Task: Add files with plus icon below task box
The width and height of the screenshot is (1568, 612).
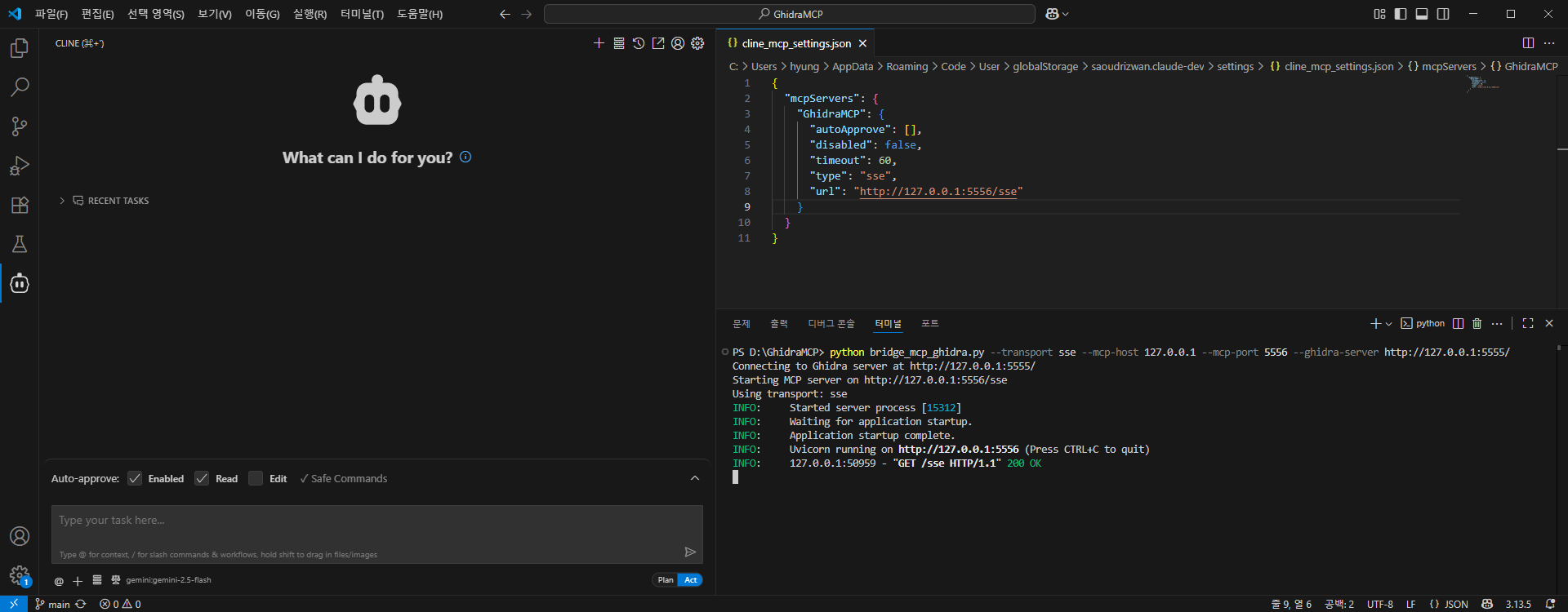Action: [78, 581]
